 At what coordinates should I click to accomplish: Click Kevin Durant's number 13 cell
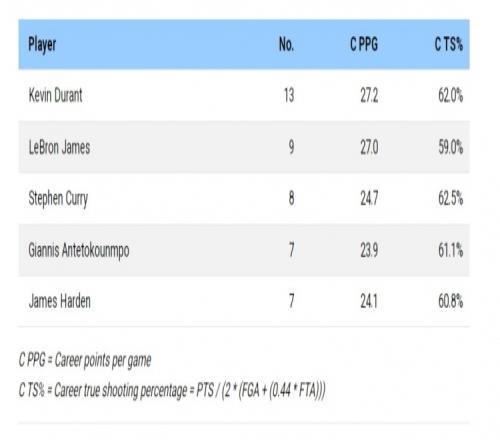(x=289, y=96)
